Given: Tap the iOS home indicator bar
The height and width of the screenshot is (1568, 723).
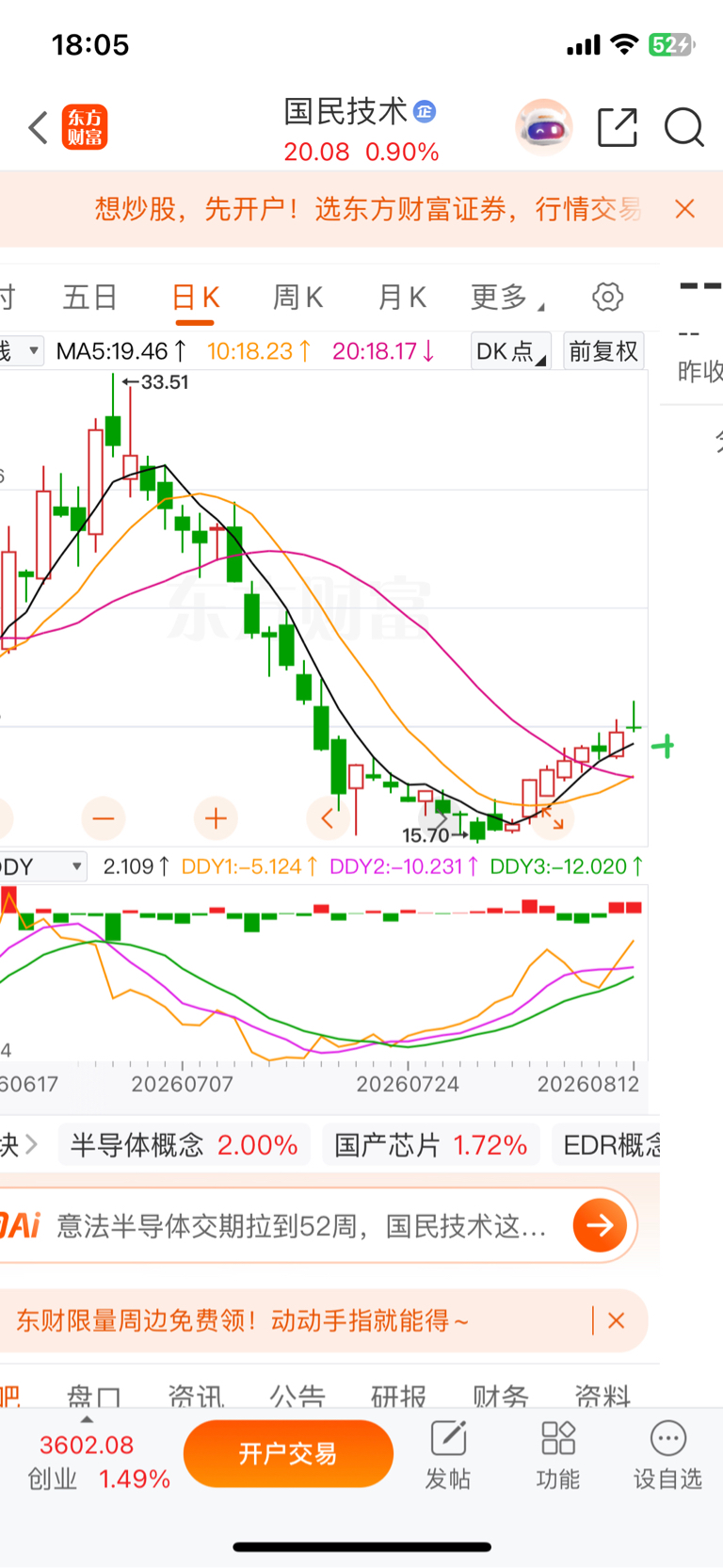Looking at the screenshot, I should [362, 1546].
